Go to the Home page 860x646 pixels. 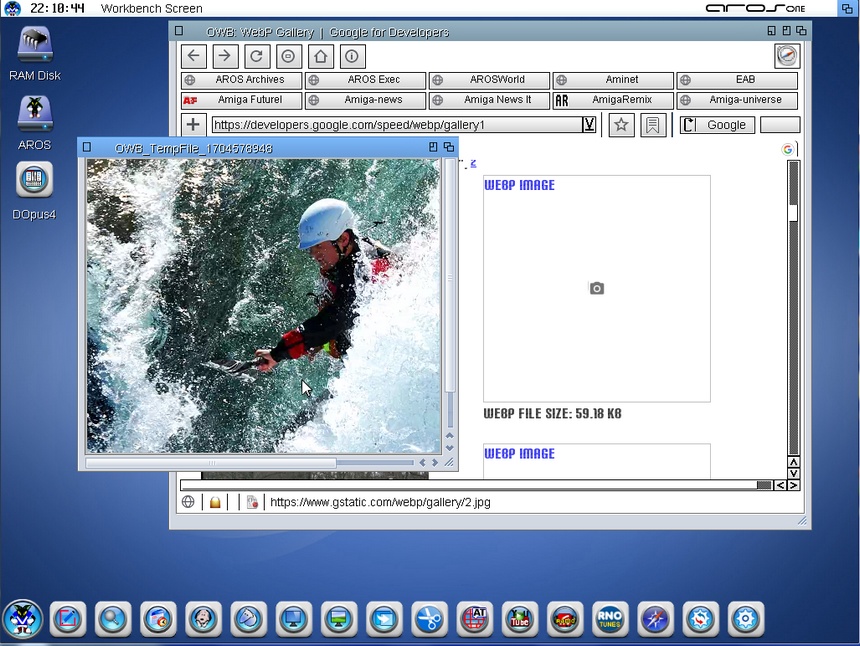[x=320, y=57]
